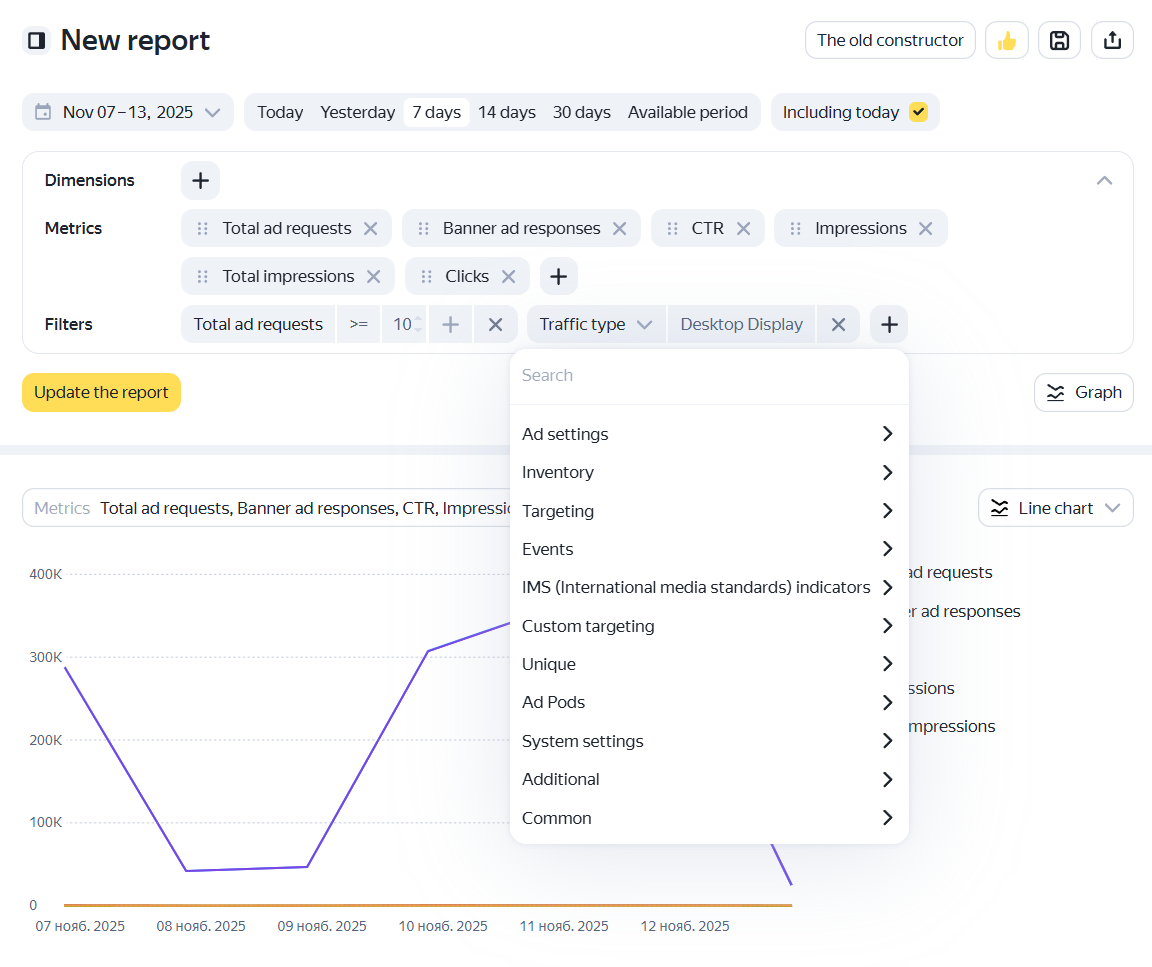The height and width of the screenshot is (967, 1152).
Task: Click the Update the report button
Action: (x=101, y=393)
